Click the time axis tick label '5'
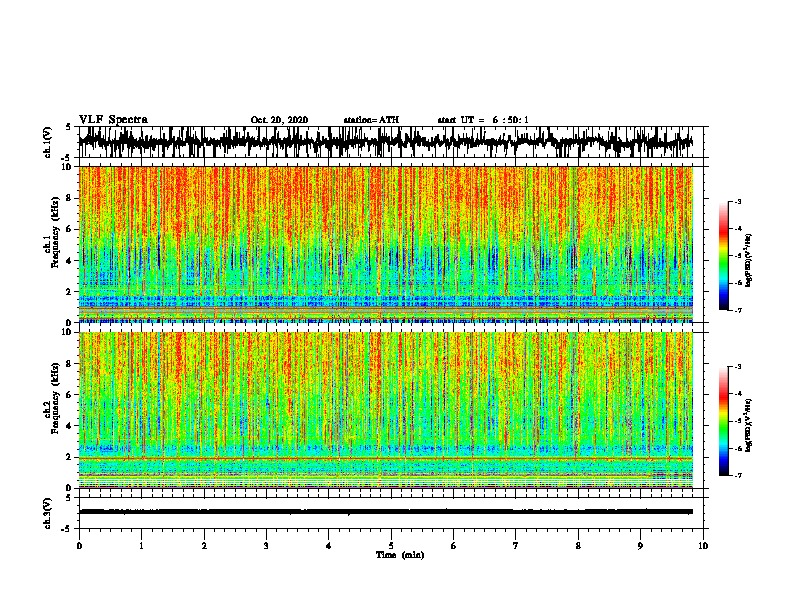This screenshot has height=612, width=792. 391,546
